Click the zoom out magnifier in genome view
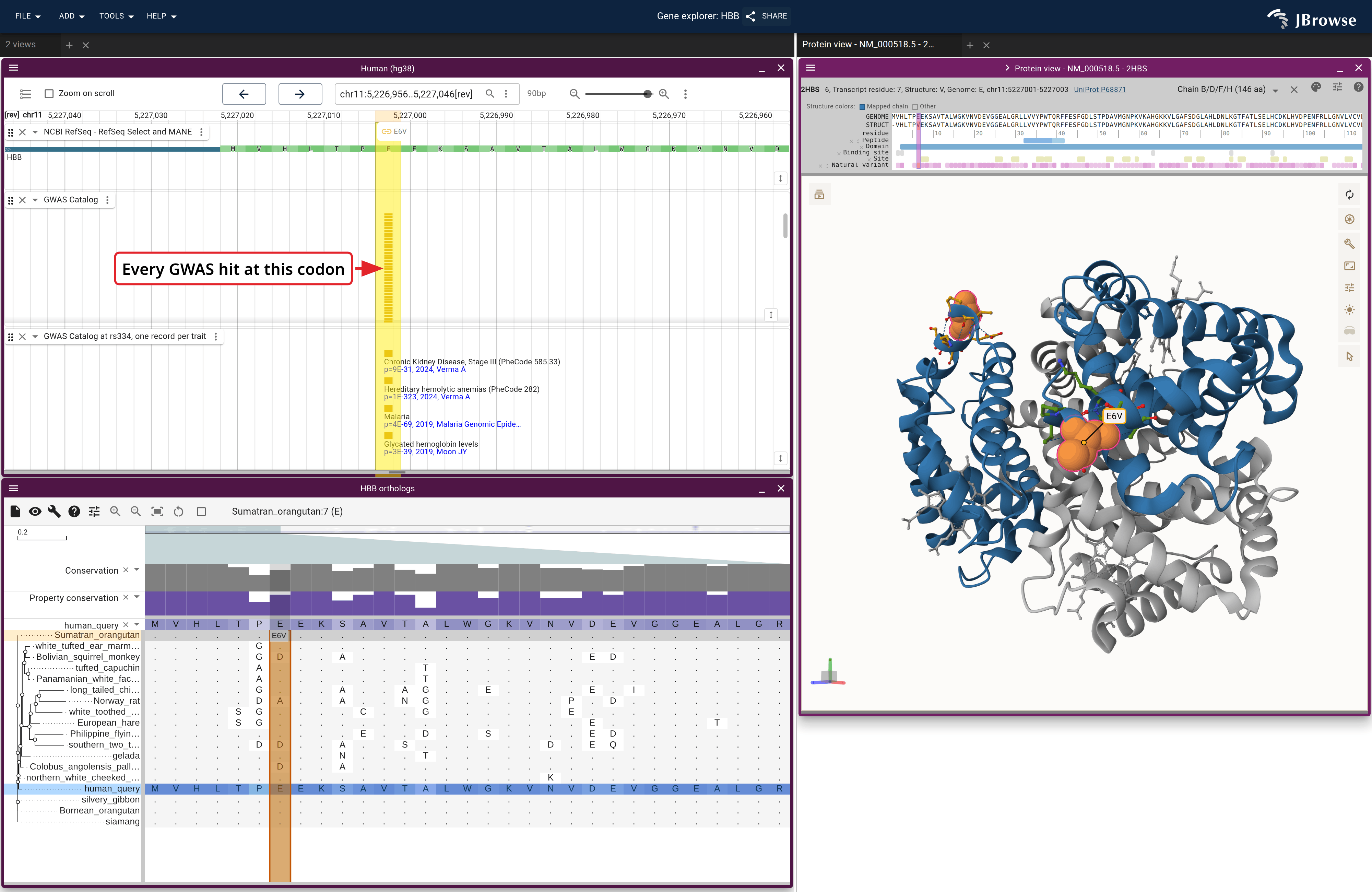The image size is (1372, 892). coord(574,93)
